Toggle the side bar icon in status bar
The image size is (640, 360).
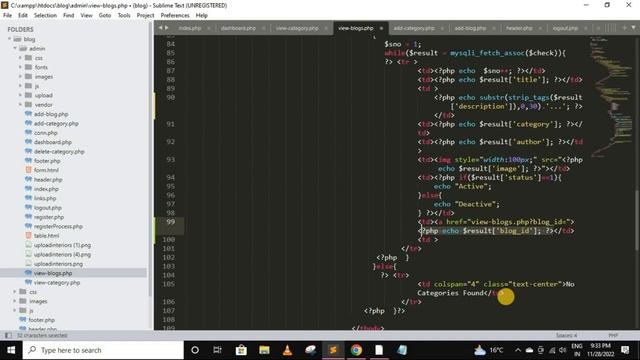coord(8,336)
